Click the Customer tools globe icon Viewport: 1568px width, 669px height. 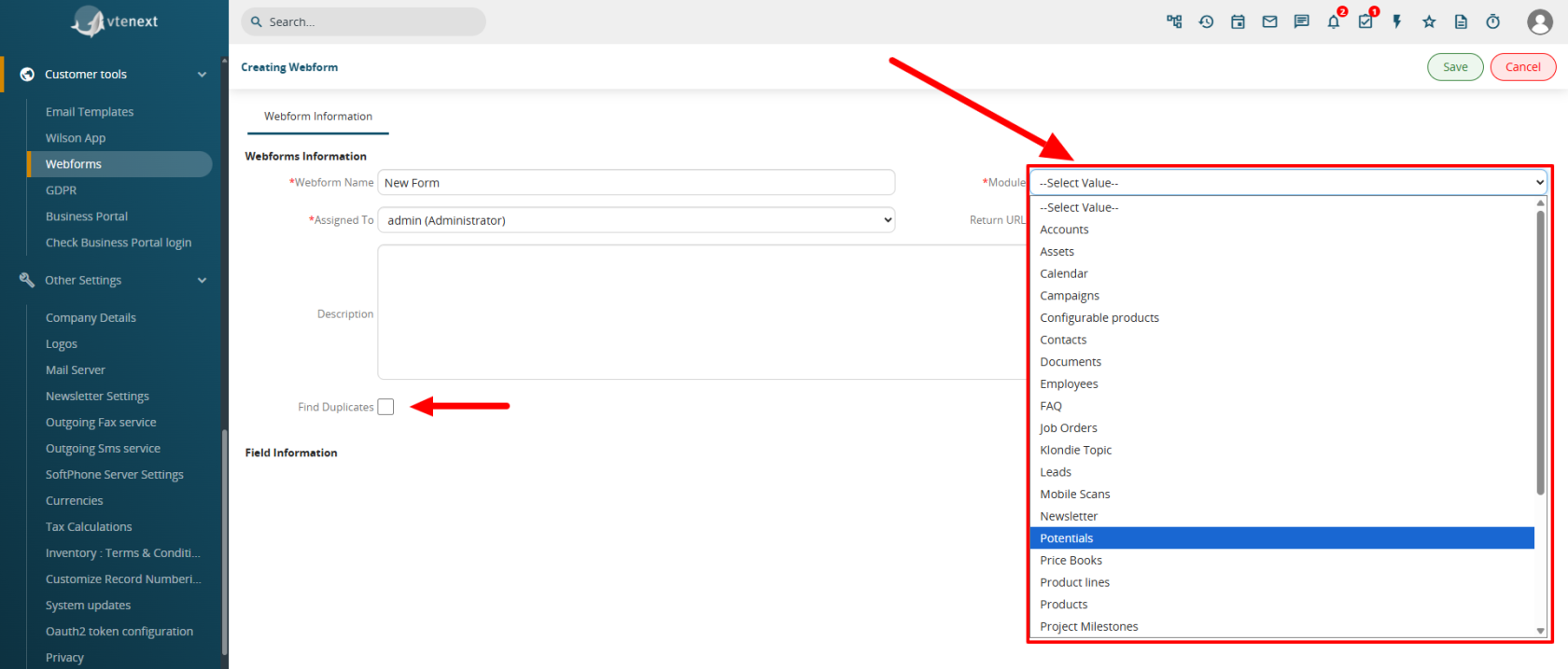pos(27,74)
